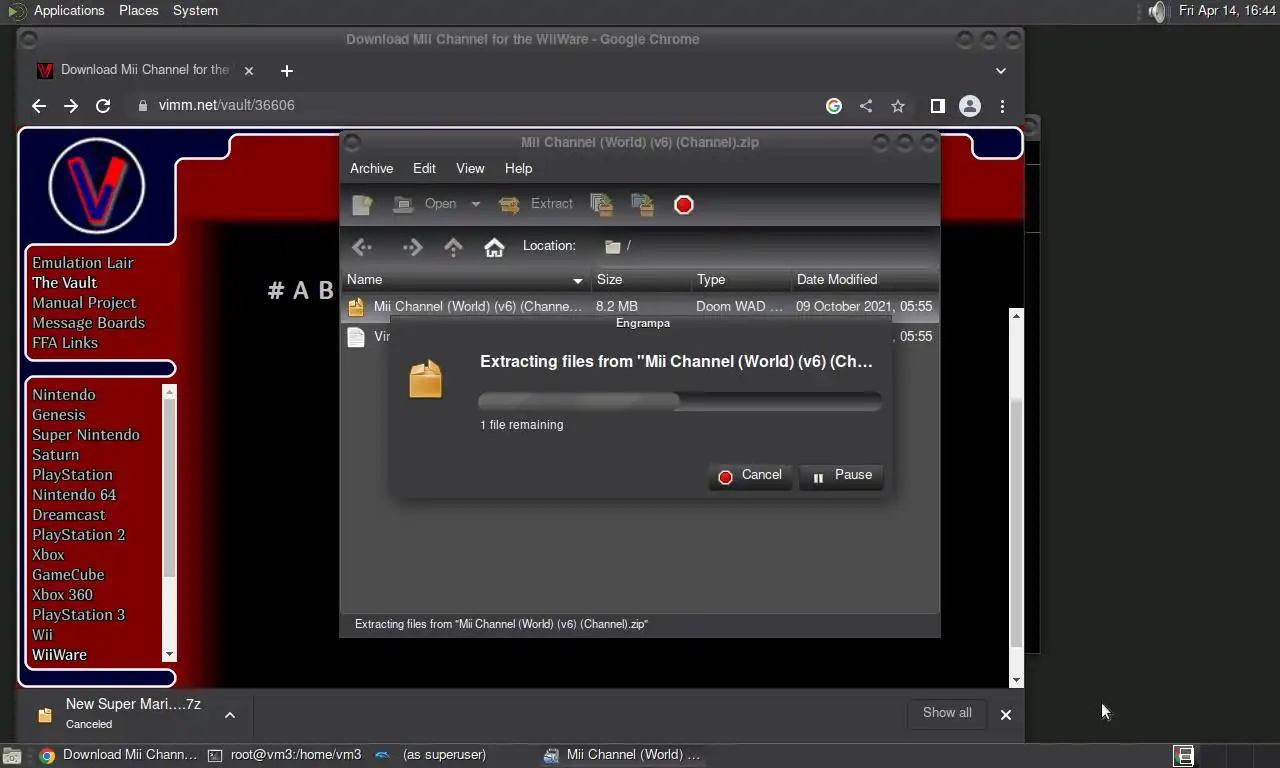Expand New Super Mari...7z download options

[229, 715]
